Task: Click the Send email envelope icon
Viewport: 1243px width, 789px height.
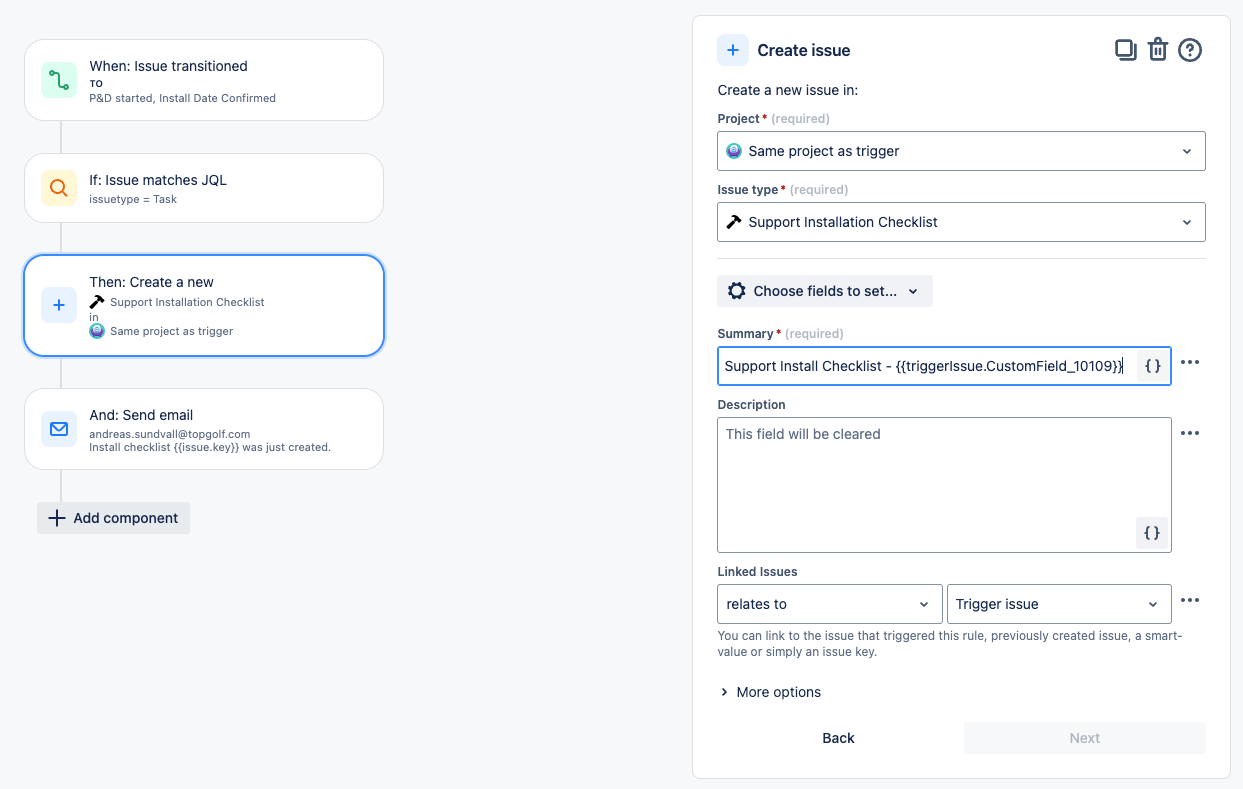Action: pyautogui.click(x=59, y=429)
